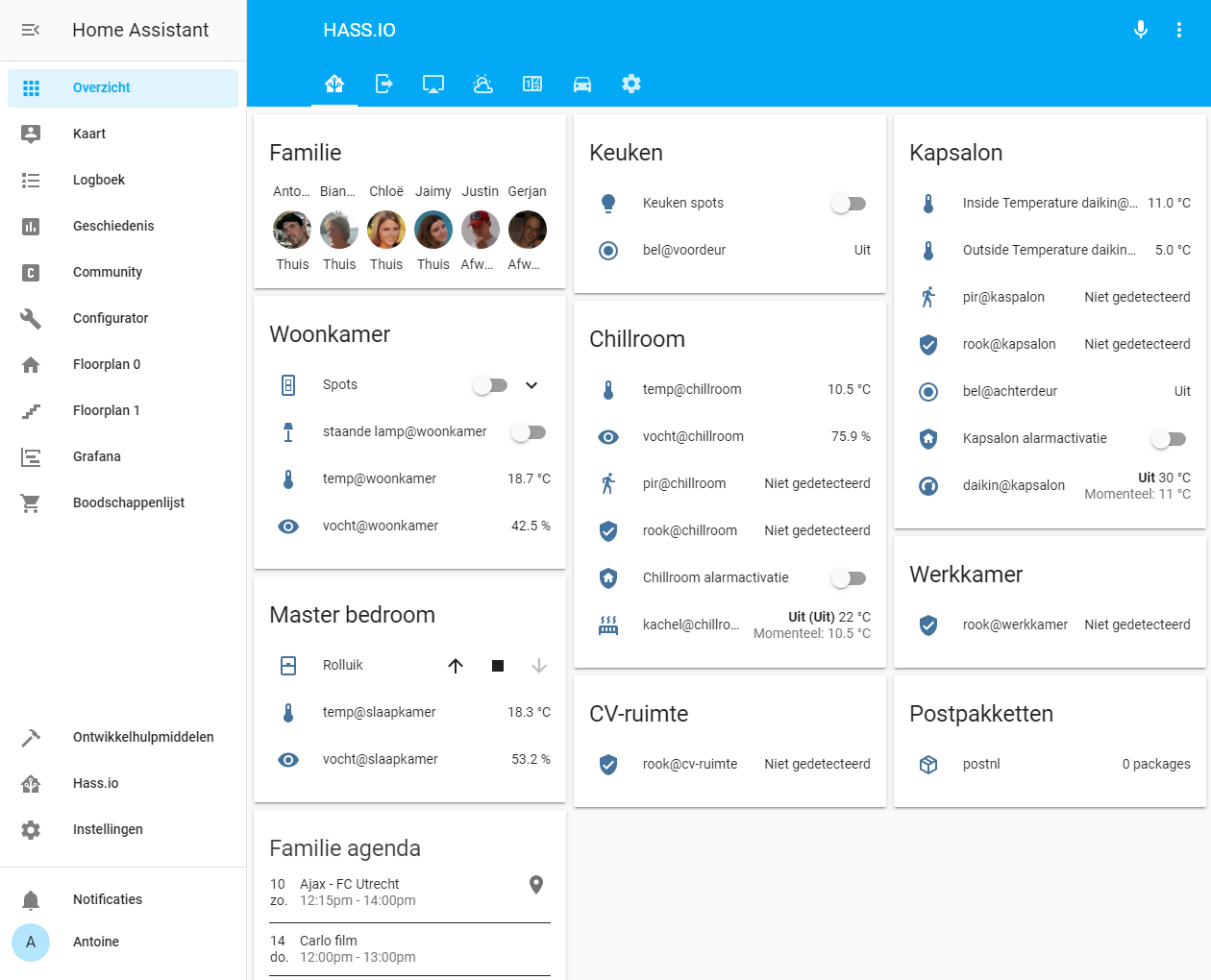Open the calendar tab icon
Screen dimensions: 1211x980
tap(532, 84)
